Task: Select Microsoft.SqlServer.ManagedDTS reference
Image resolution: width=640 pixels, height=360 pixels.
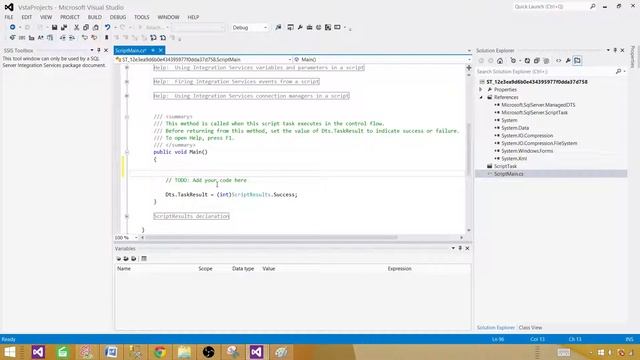Action: tap(538, 105)
